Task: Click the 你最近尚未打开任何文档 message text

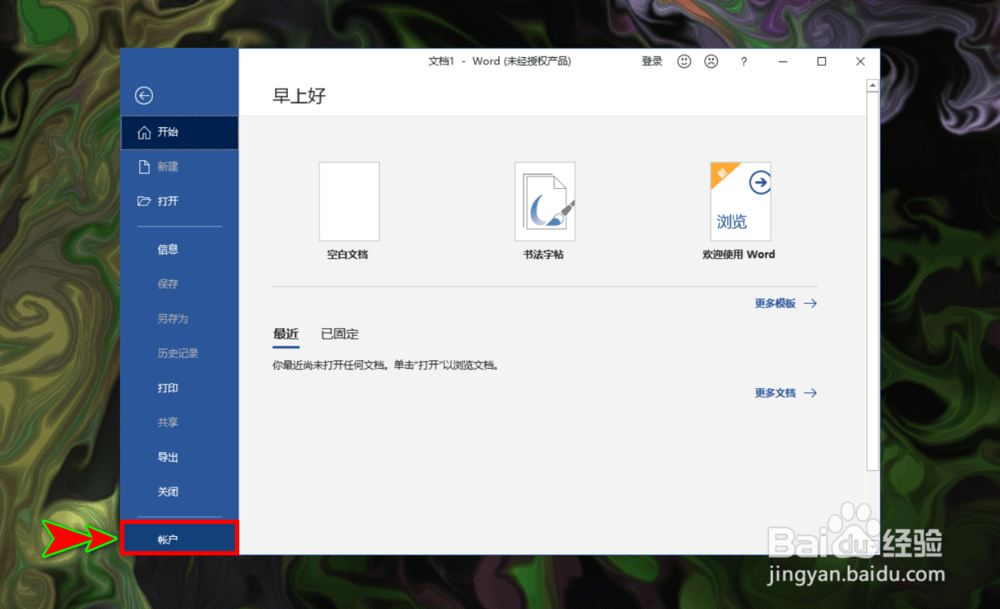Action: [386, 365]
